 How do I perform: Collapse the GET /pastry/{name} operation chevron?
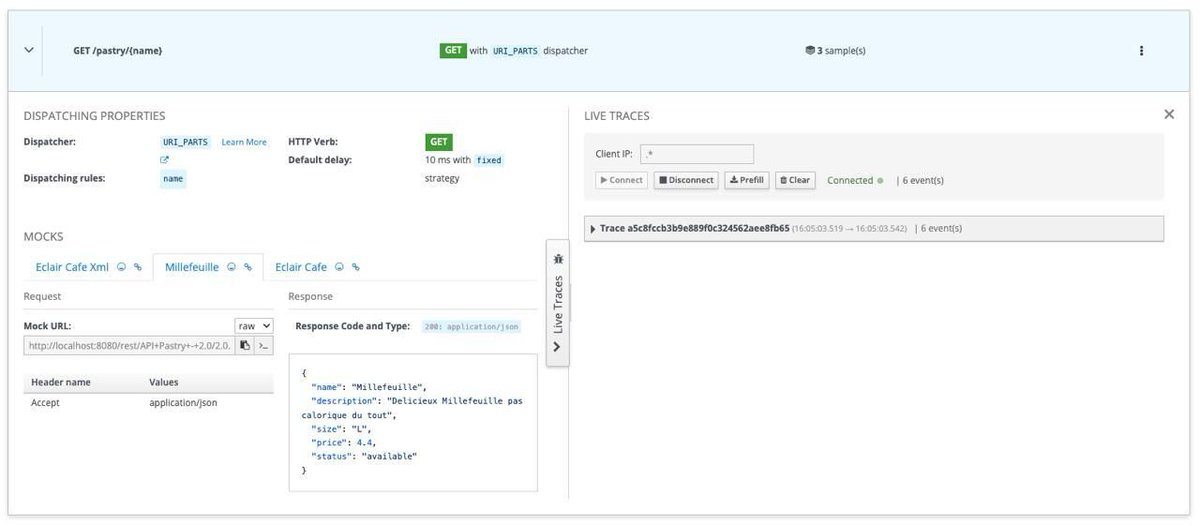pyautogui.click(x=28, y=50)
